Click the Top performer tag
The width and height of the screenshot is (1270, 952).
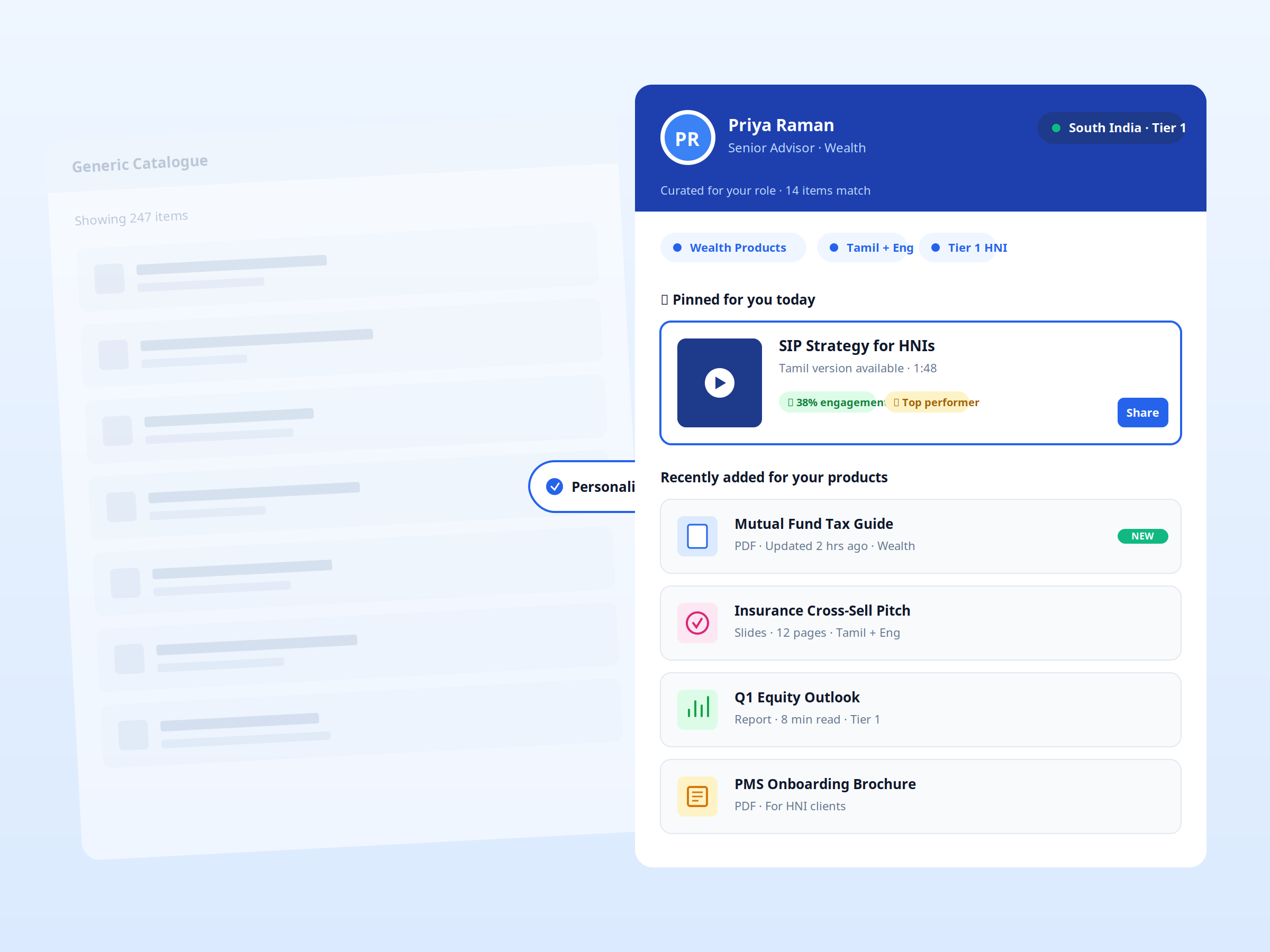pos(927,402)
